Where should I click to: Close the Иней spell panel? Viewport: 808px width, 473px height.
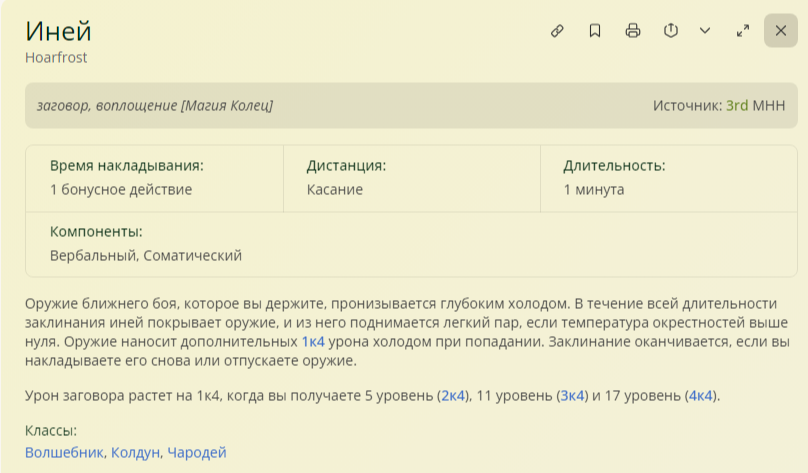point(781,31)
